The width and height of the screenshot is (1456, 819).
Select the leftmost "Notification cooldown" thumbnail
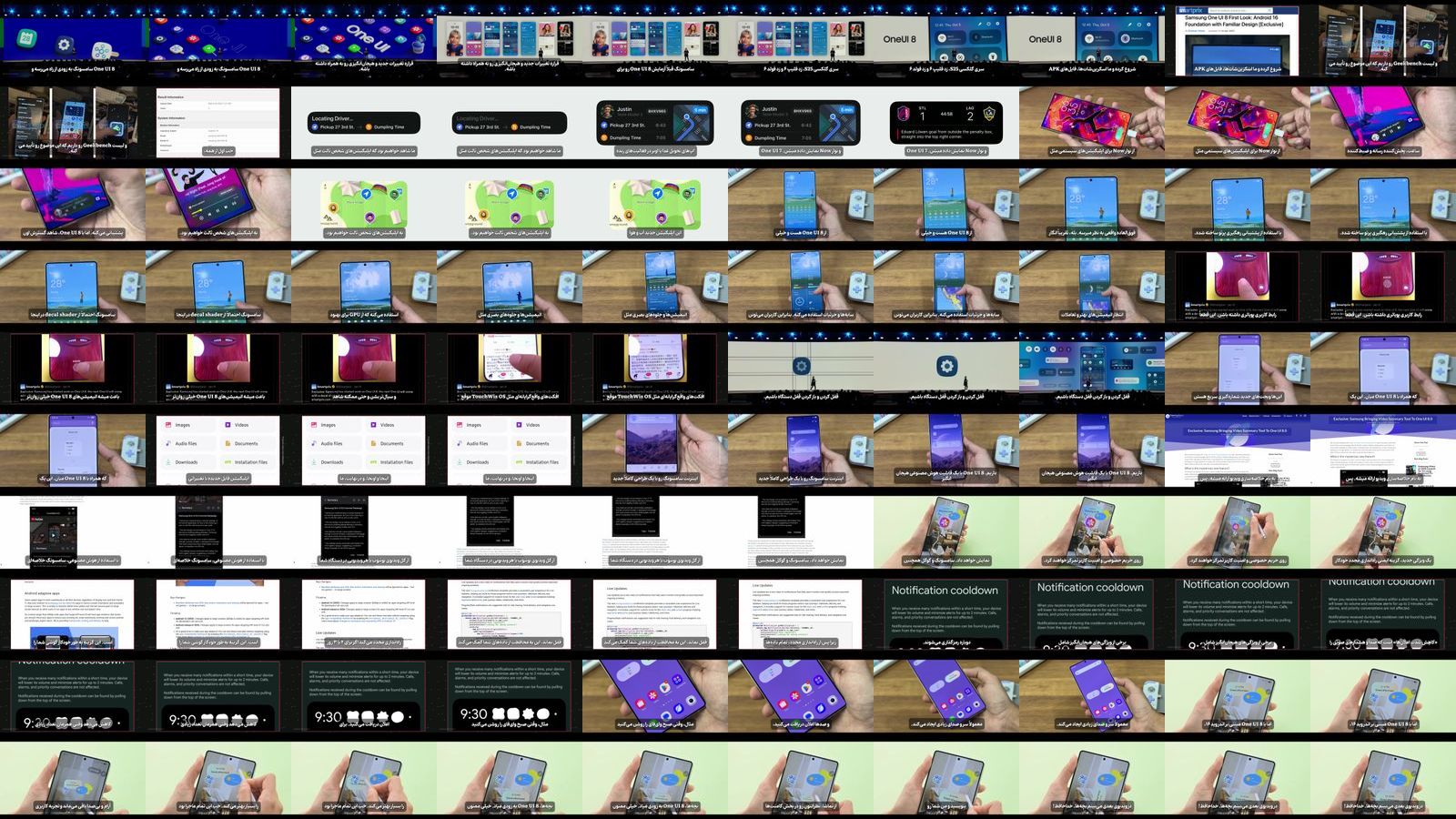pos(945,614)
